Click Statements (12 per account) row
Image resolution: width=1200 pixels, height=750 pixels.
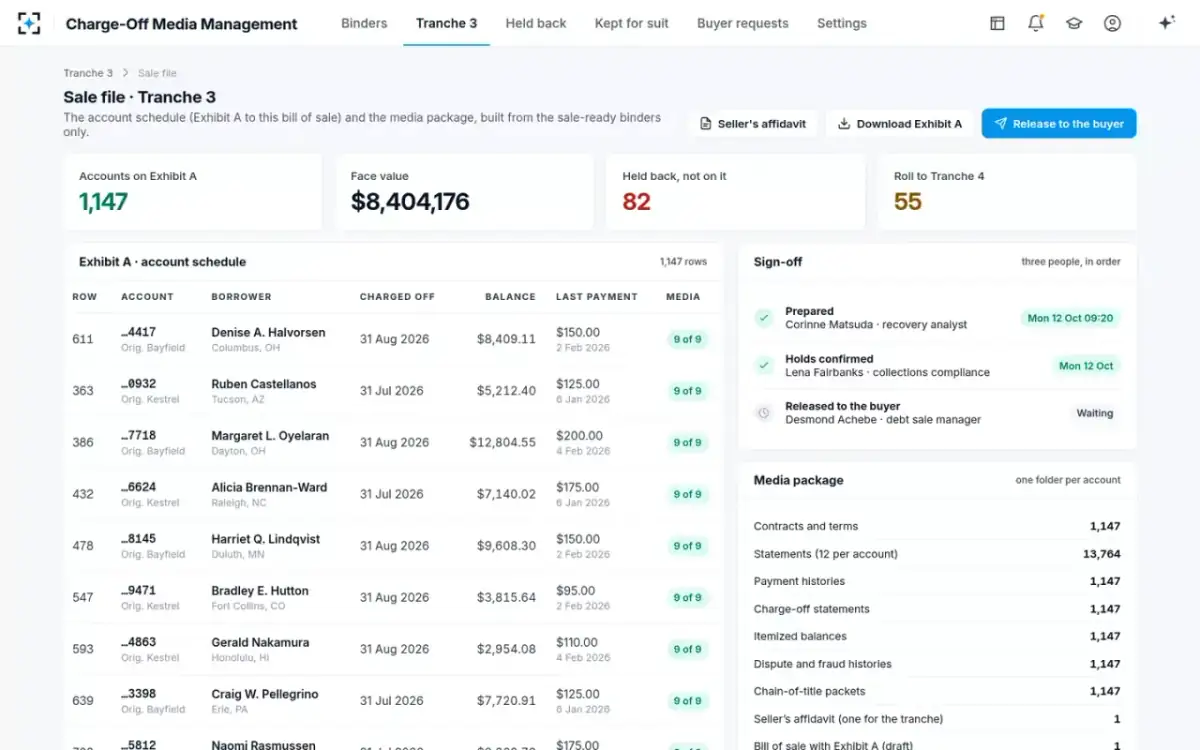pos(937,554)
